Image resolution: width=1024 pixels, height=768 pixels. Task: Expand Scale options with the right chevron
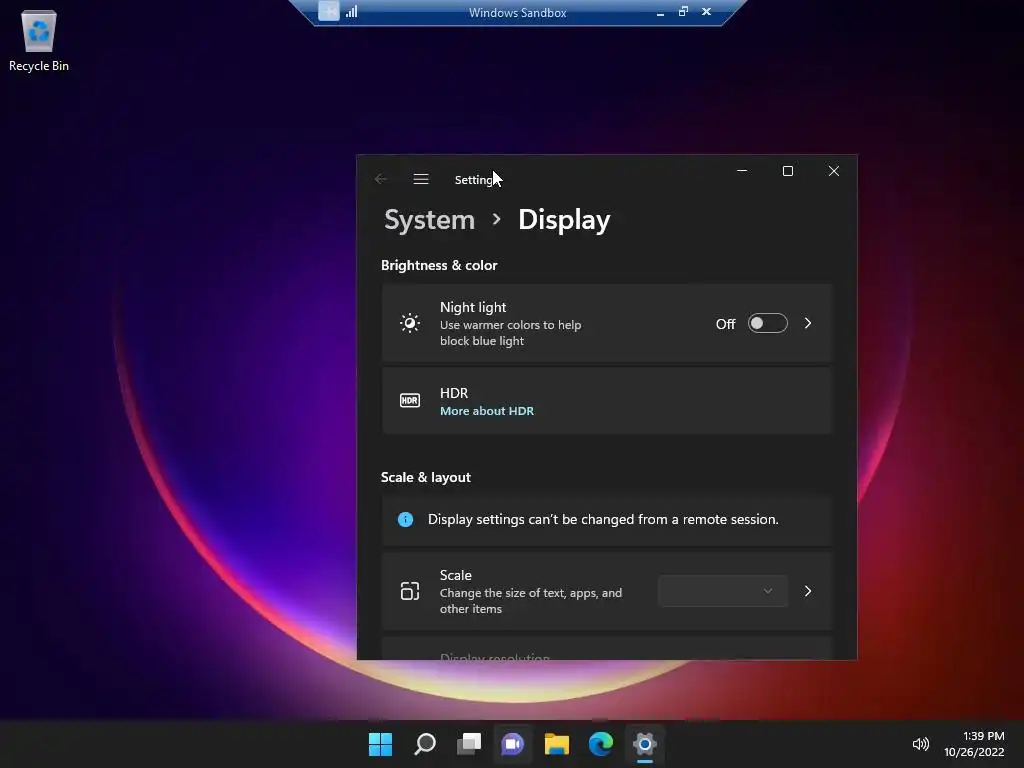[808, 591]
